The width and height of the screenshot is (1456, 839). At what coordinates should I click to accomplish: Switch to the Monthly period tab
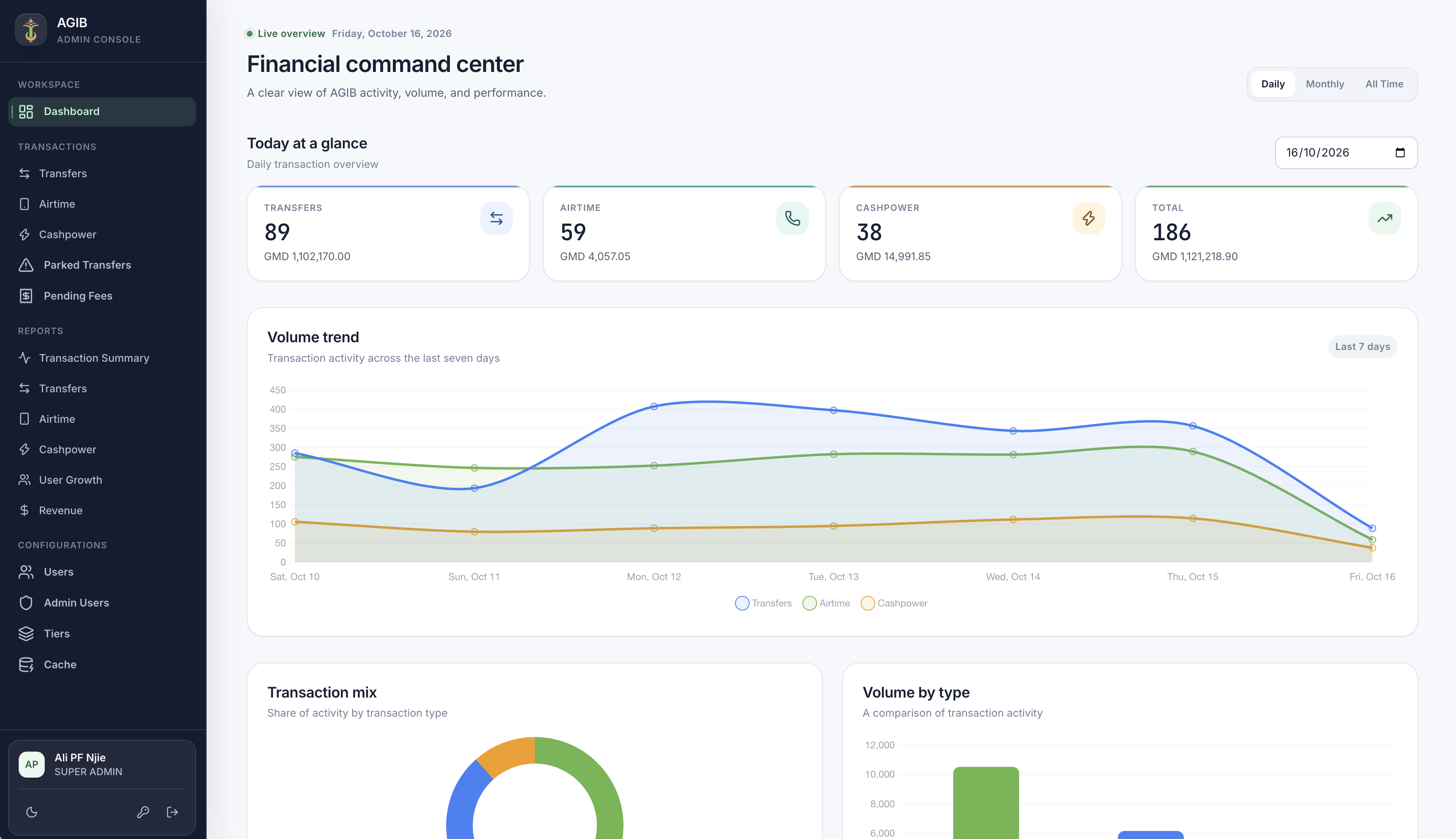pyautogui.click(x=1325, y=84)
